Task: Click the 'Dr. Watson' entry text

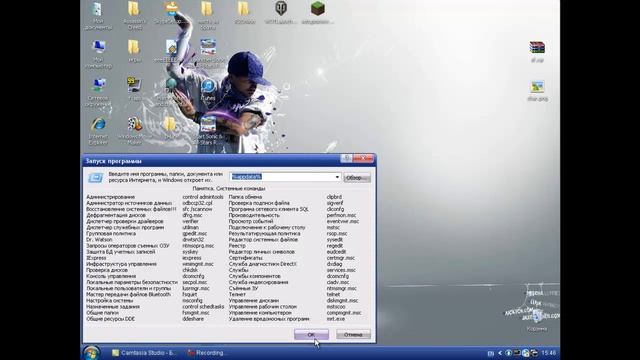Action: (x=99, y=240)
